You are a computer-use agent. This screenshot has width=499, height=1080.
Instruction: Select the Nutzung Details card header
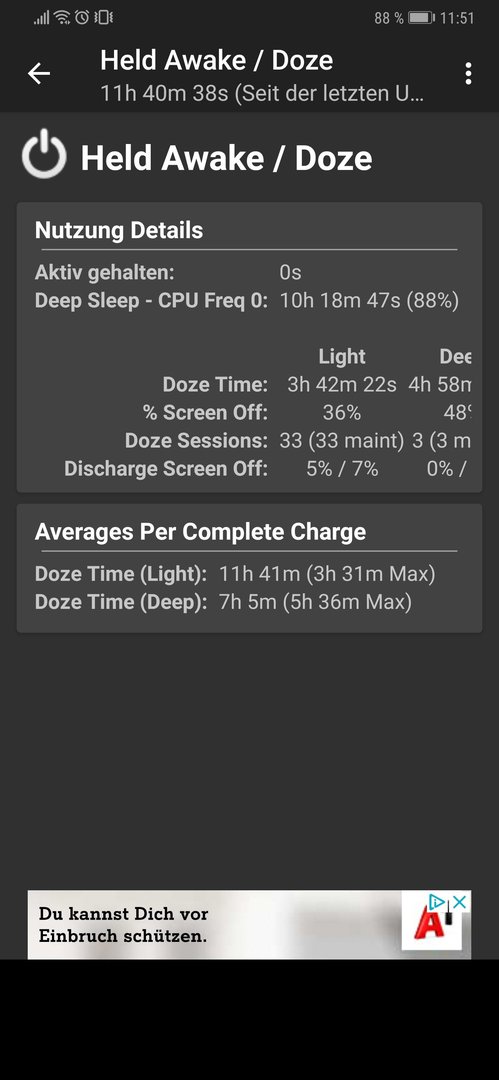[119, 230]
